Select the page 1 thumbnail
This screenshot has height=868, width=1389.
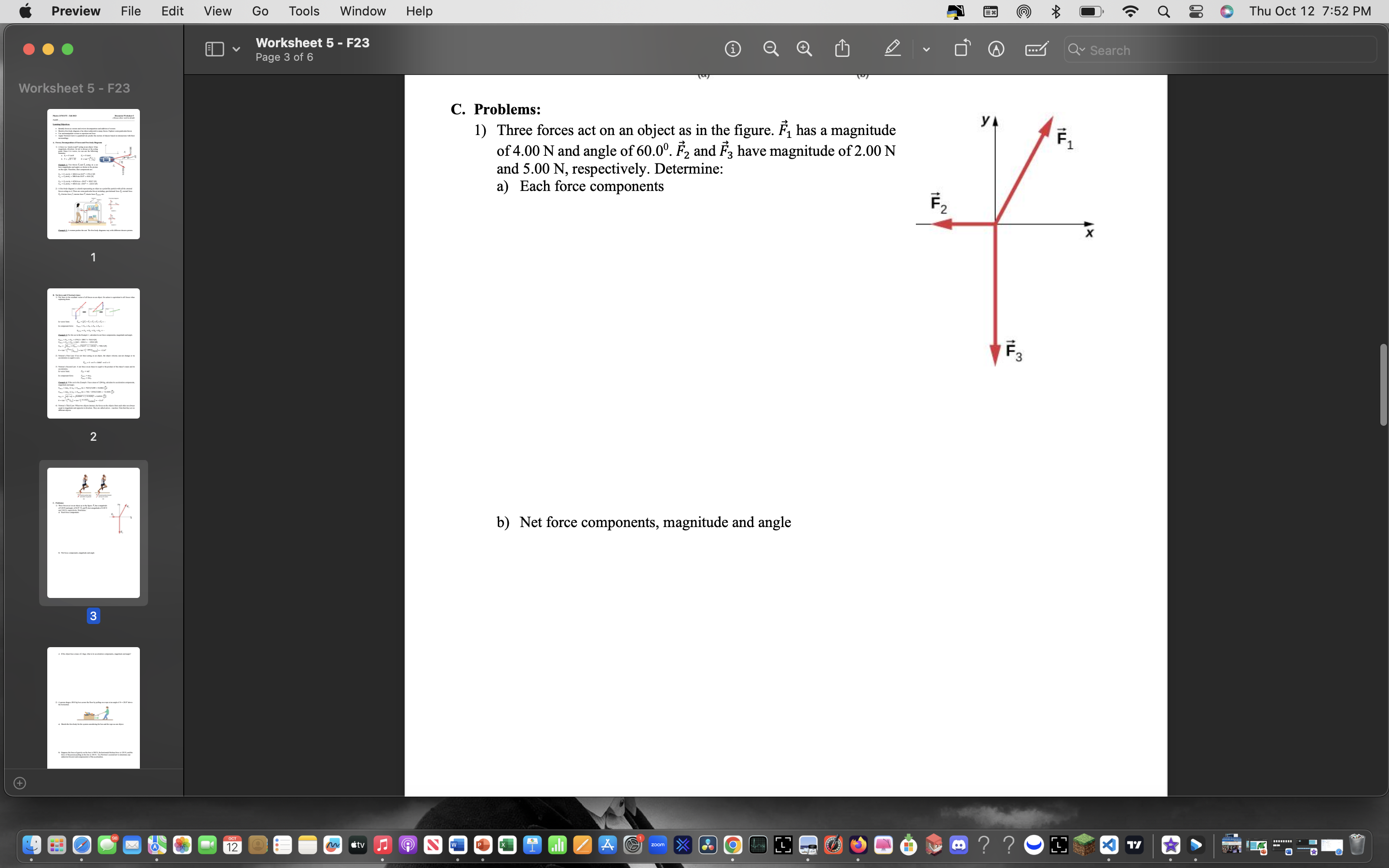93,174
